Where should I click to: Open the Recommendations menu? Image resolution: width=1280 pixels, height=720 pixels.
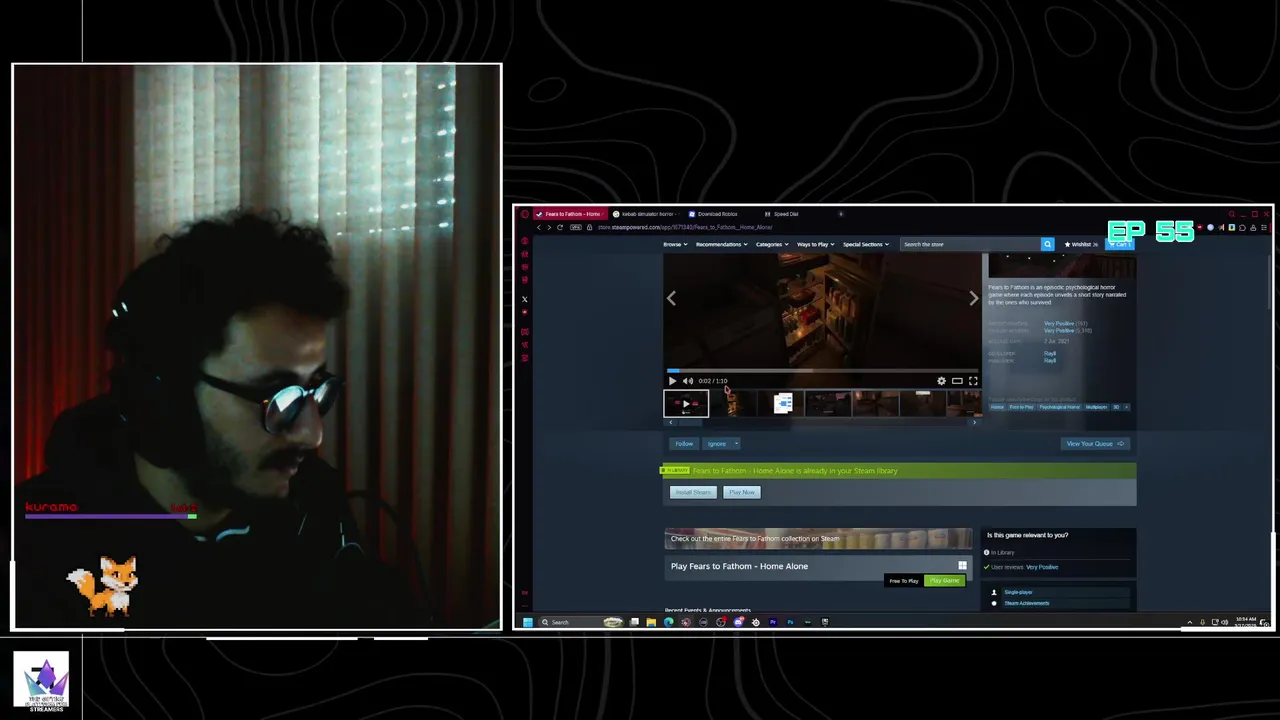(721, 244)
